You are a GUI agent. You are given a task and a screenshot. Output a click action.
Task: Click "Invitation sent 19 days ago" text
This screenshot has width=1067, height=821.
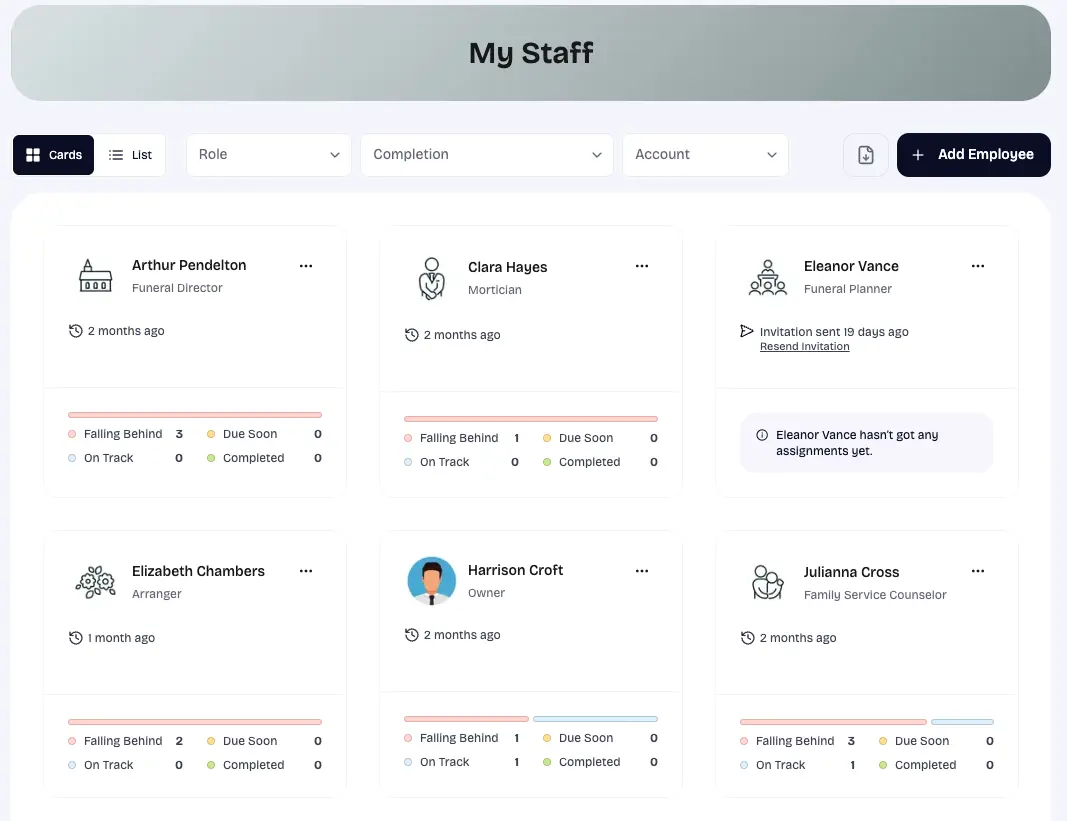point(834,332)
